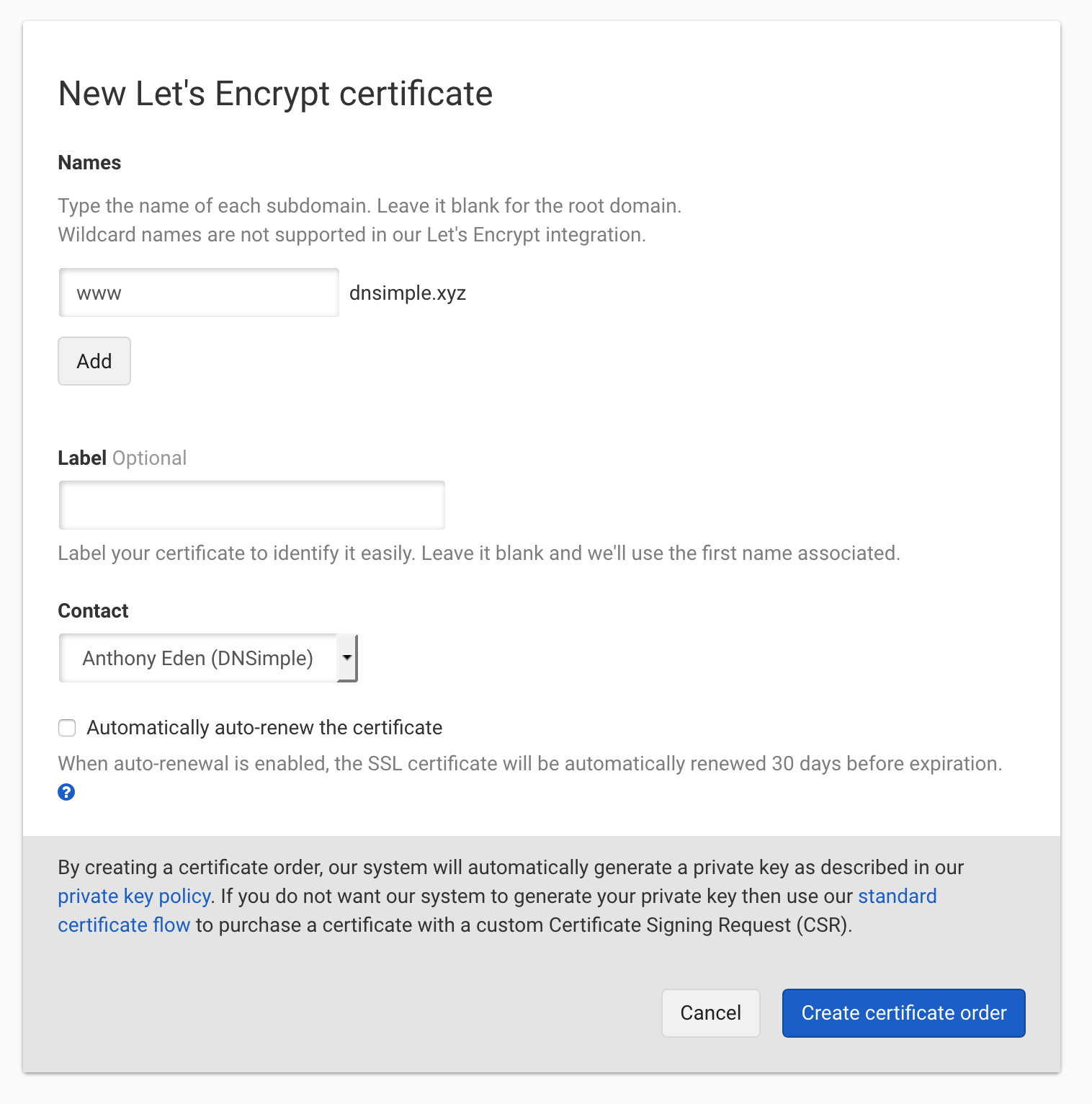Click Create certificate order button

903,1012
